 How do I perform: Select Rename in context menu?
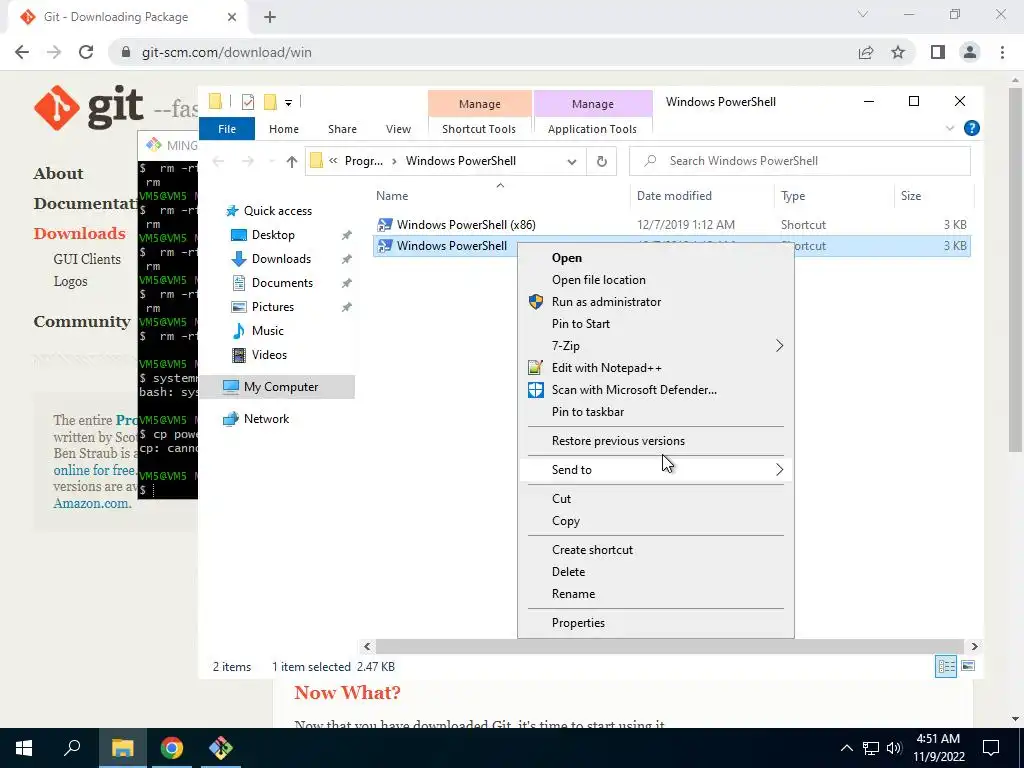click(573, 594)
